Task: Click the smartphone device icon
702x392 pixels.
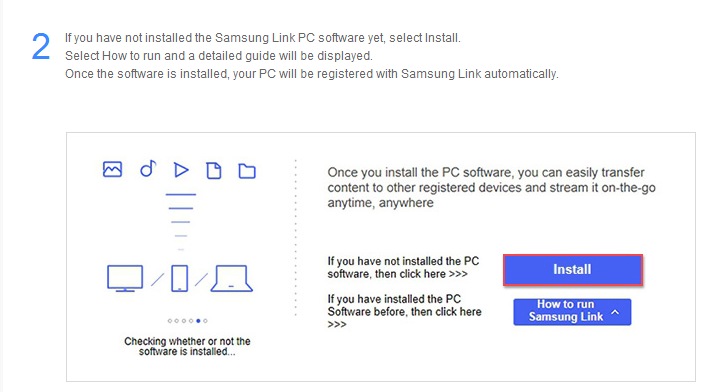Action: tap(180, 278)
